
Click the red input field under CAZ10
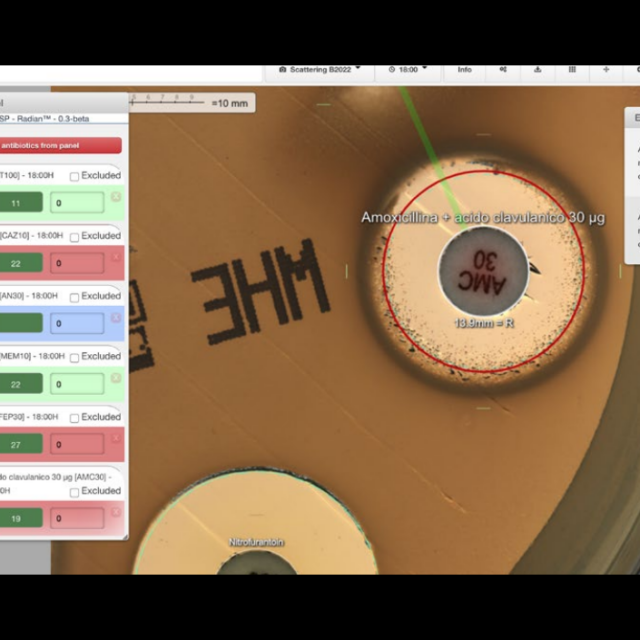click(x=77, y=263)
